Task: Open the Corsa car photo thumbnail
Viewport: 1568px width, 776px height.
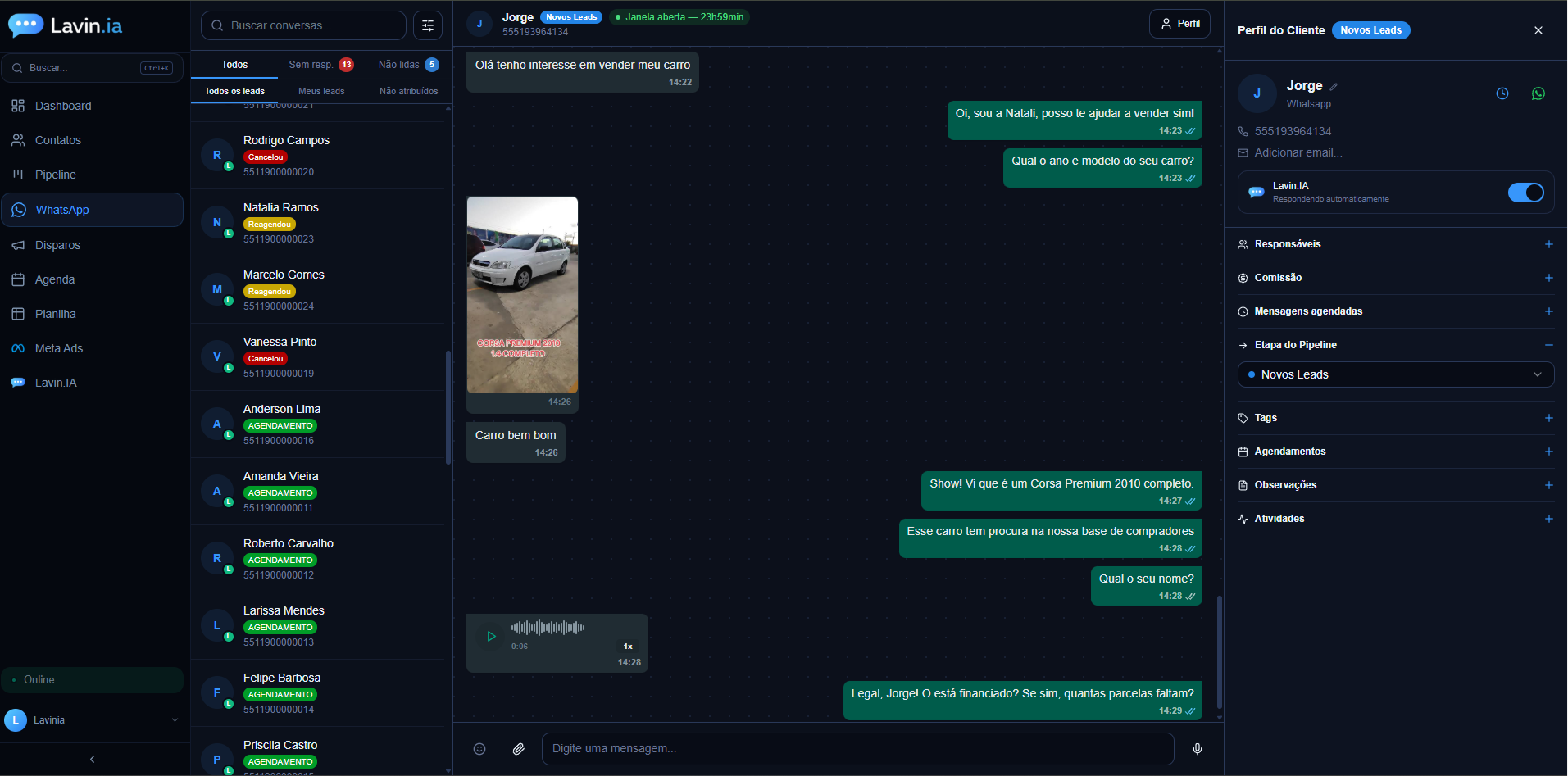Action: pos(522,295)
